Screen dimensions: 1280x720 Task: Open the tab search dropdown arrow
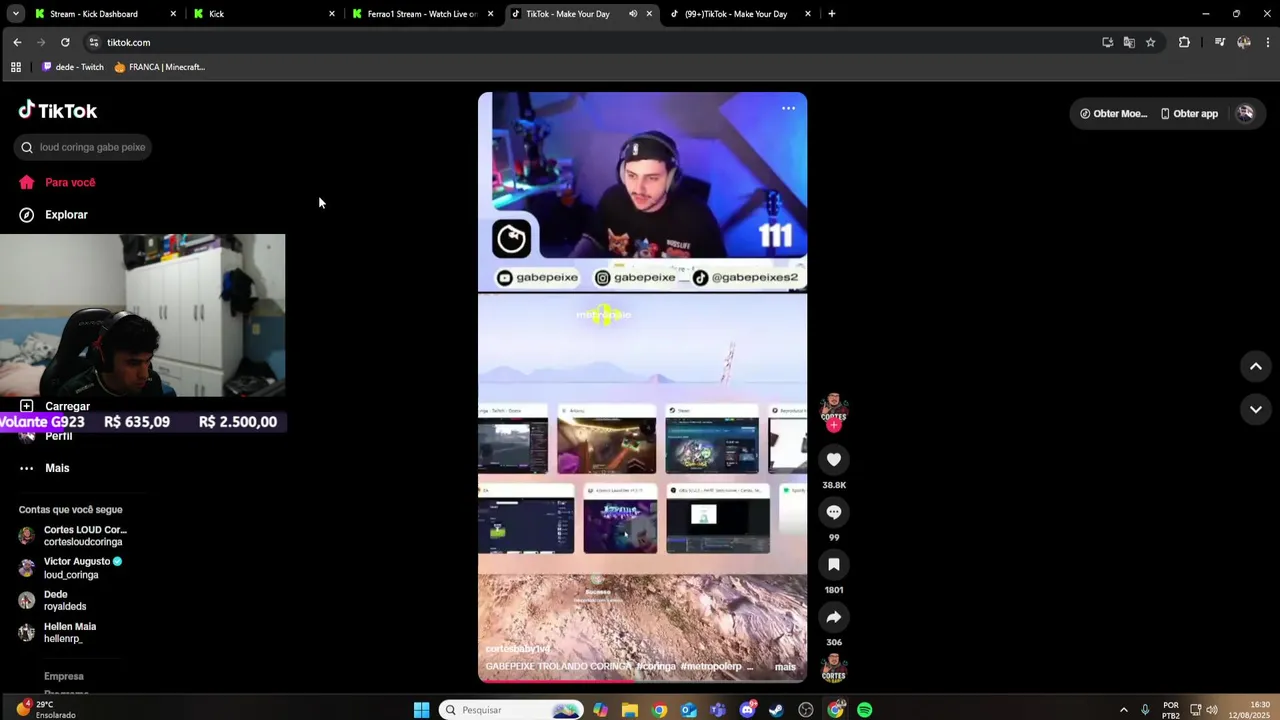(15, 14)
